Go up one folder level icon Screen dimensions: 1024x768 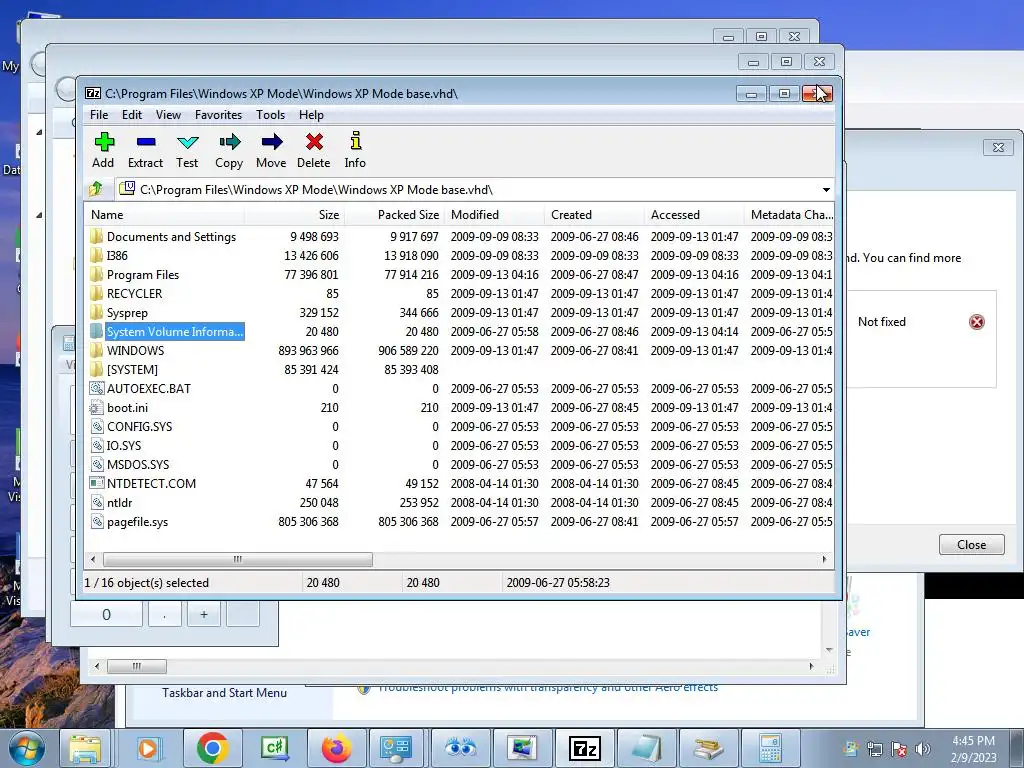pos(96,189)
